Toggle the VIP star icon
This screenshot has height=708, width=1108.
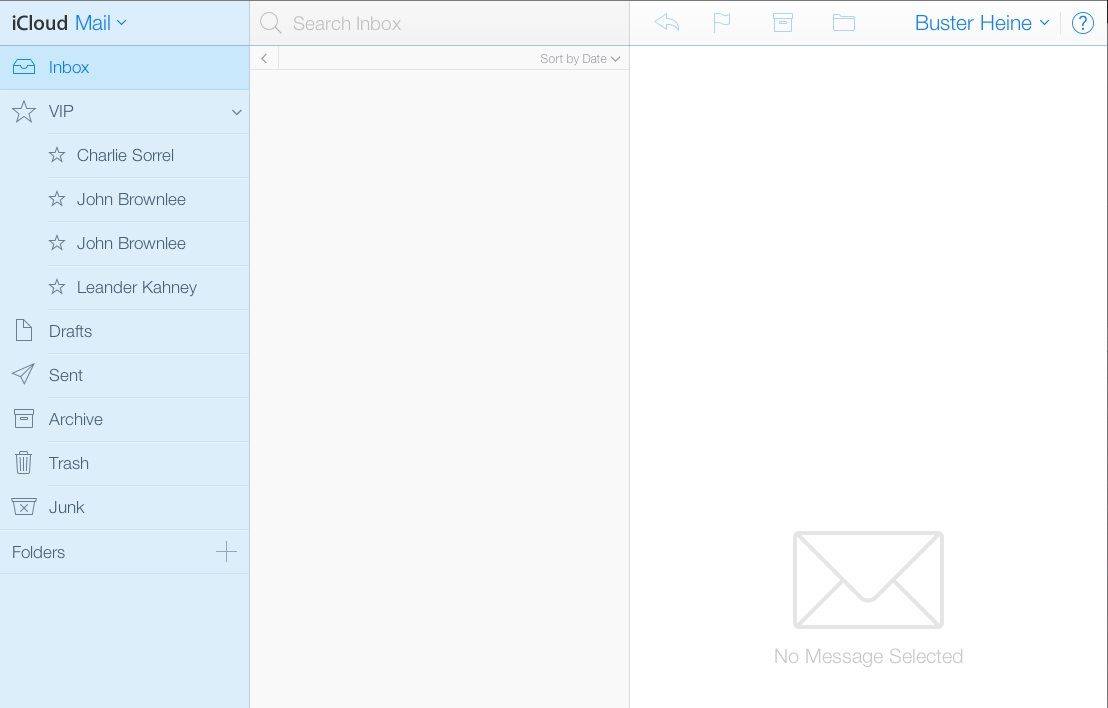[x=23, y=111]
